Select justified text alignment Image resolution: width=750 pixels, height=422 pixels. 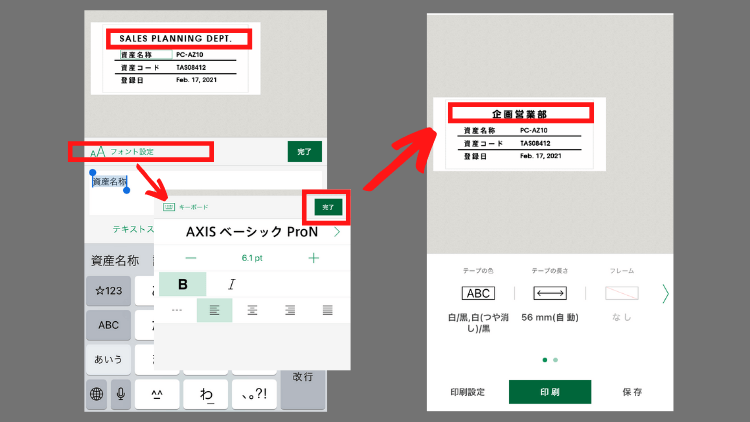328,311
